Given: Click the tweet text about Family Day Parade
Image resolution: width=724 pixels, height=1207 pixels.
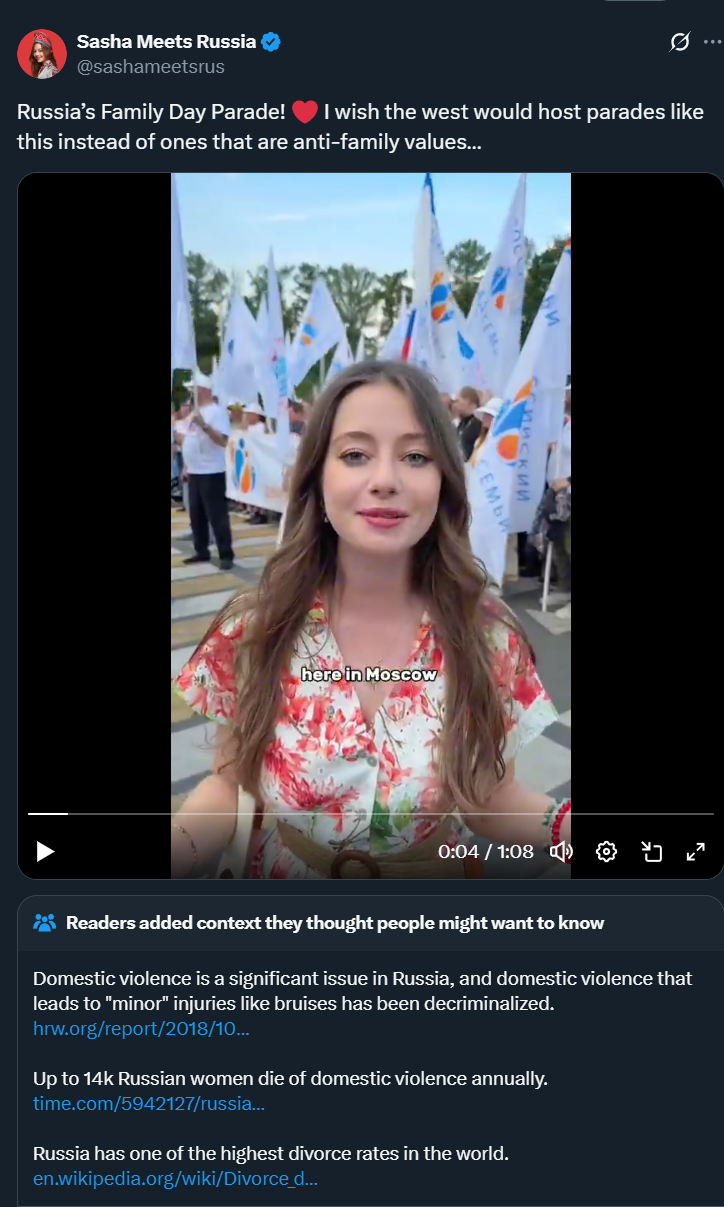Looking at the screenshot, I should click(x=360, y=126).
